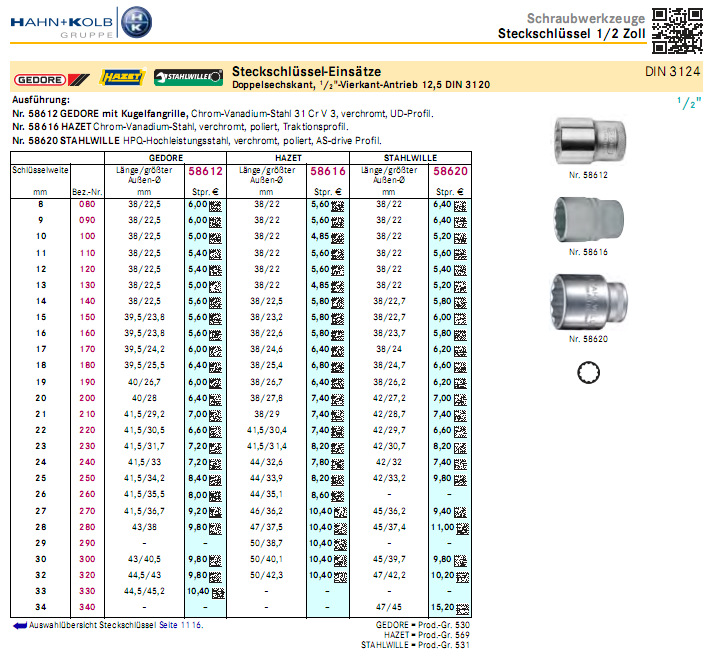Click the Schlüsselweite value 17
This screenshot has width=711, height=668.
pyautogui.click(x=41, y=349)
